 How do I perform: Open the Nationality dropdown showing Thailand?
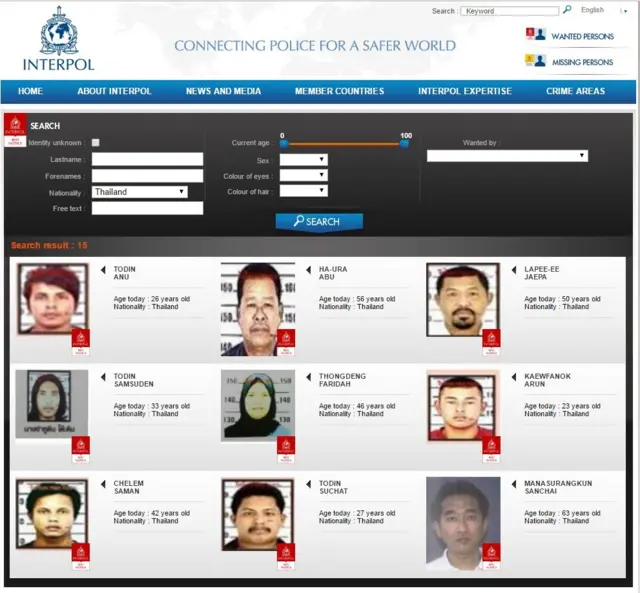pos(140,191)
